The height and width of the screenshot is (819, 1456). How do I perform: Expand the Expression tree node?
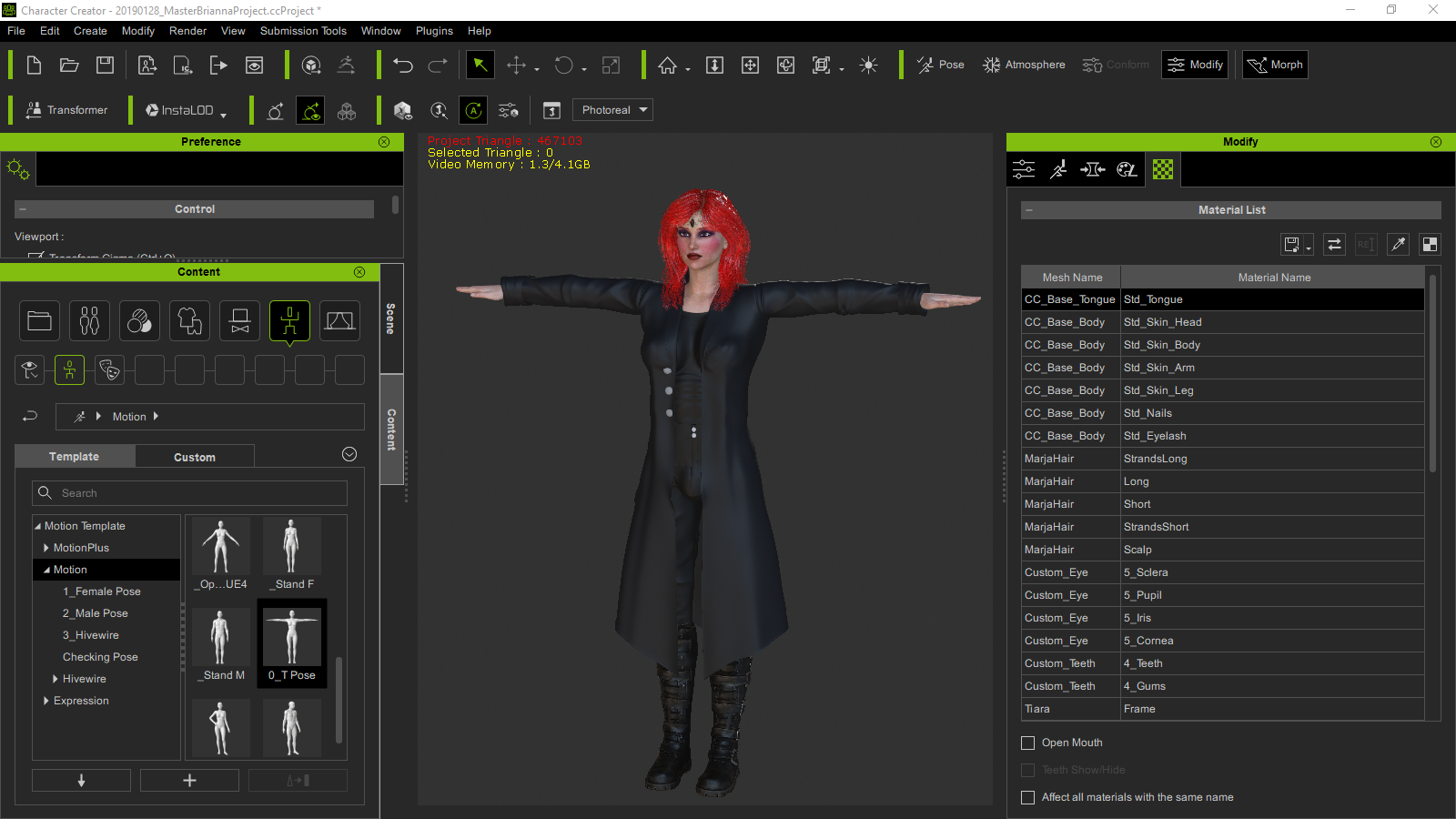[x=46, y=701]
